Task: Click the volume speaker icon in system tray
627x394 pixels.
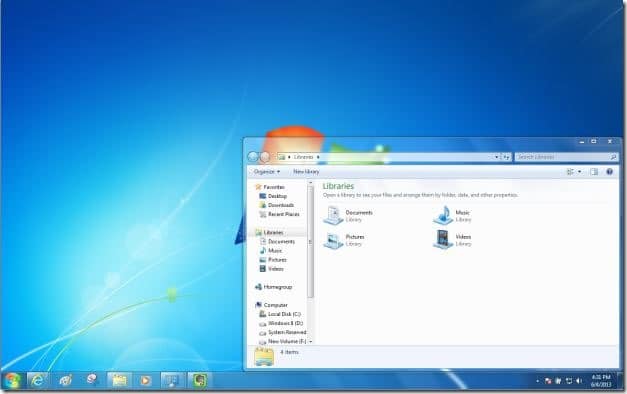Action: [x=579, y=381]
